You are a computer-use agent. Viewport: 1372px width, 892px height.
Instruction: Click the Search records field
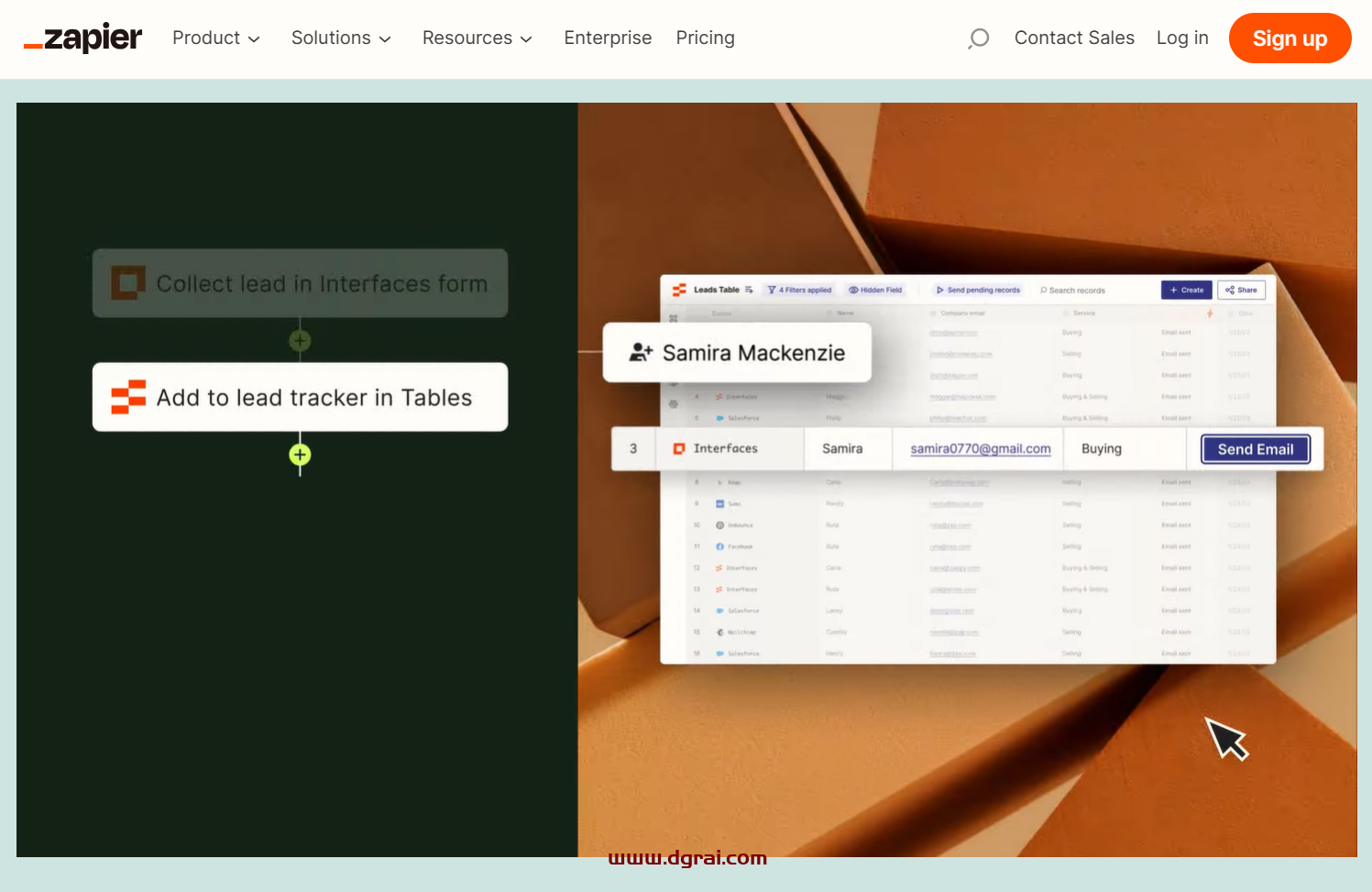(1072, 291)
